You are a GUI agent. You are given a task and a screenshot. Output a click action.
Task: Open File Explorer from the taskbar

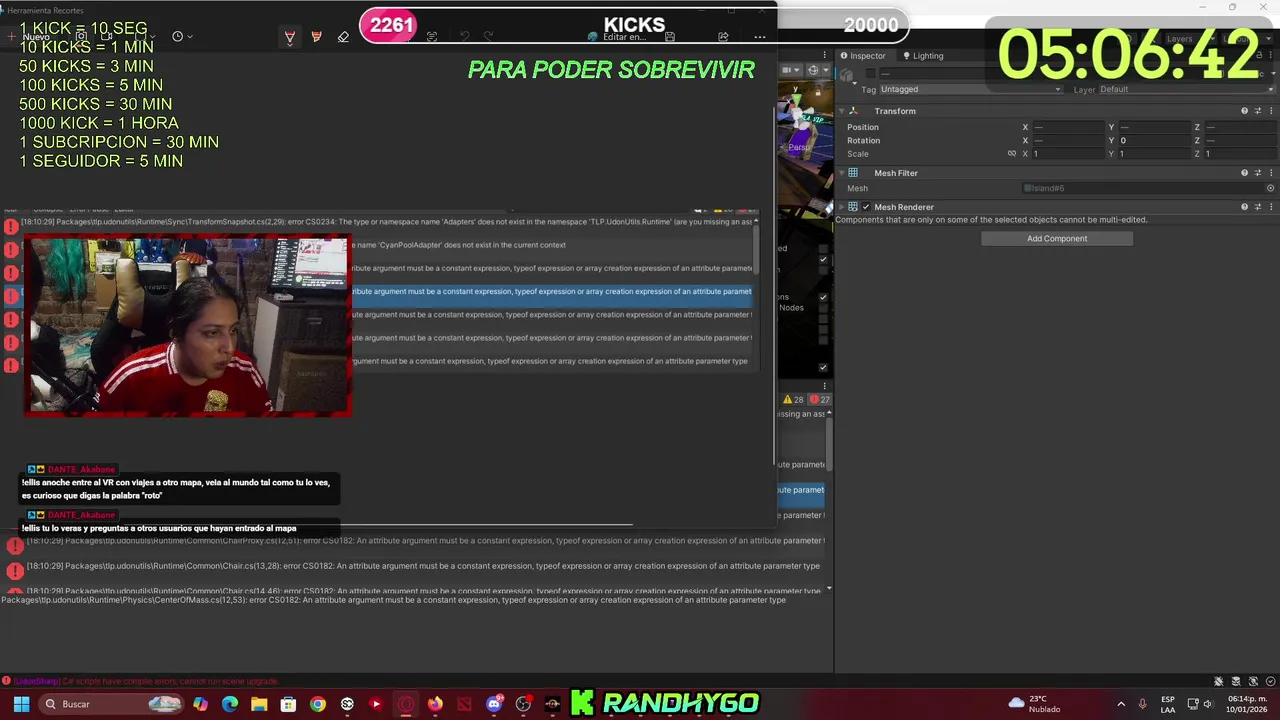click(259, 704)
